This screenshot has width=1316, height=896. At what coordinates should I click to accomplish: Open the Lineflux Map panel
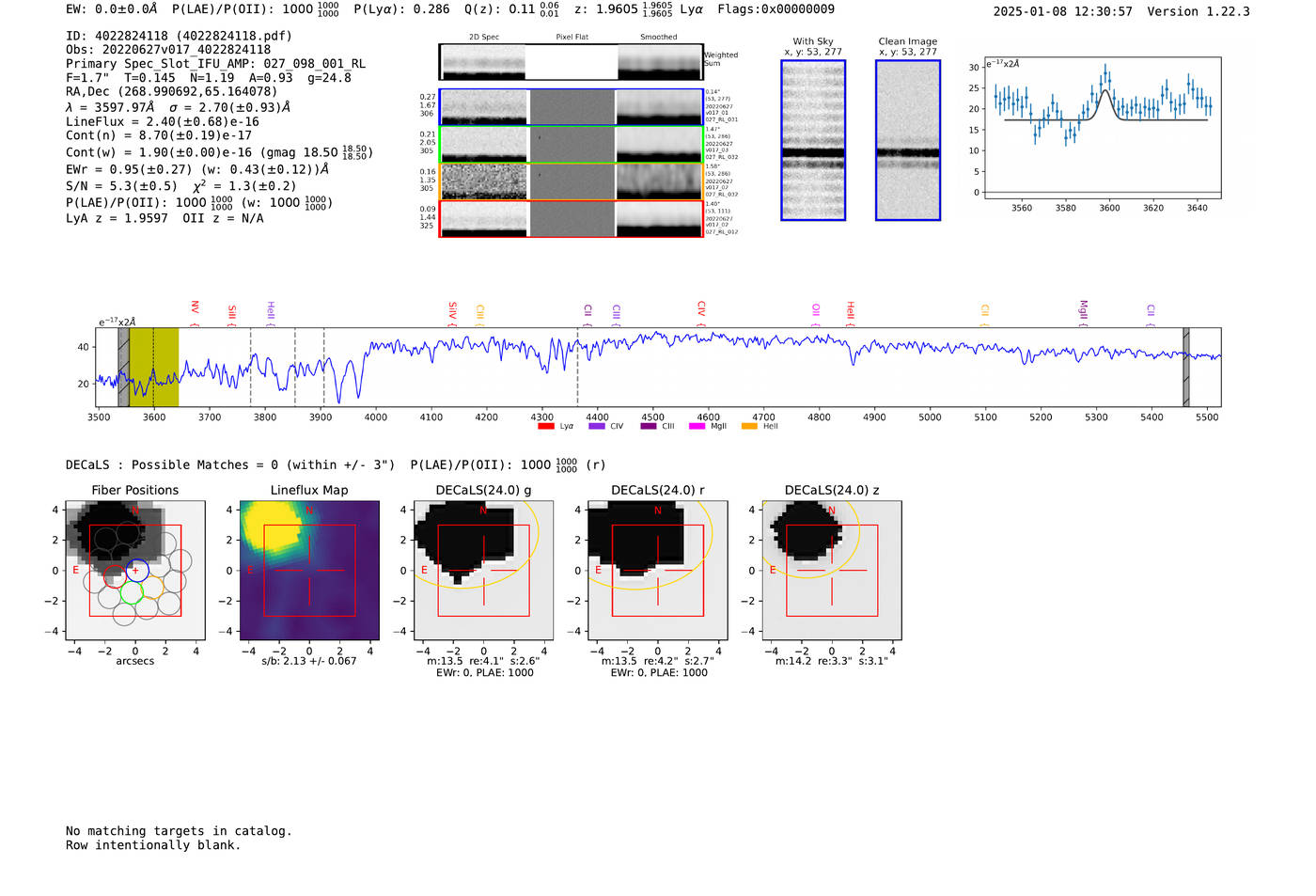[309, 571]
